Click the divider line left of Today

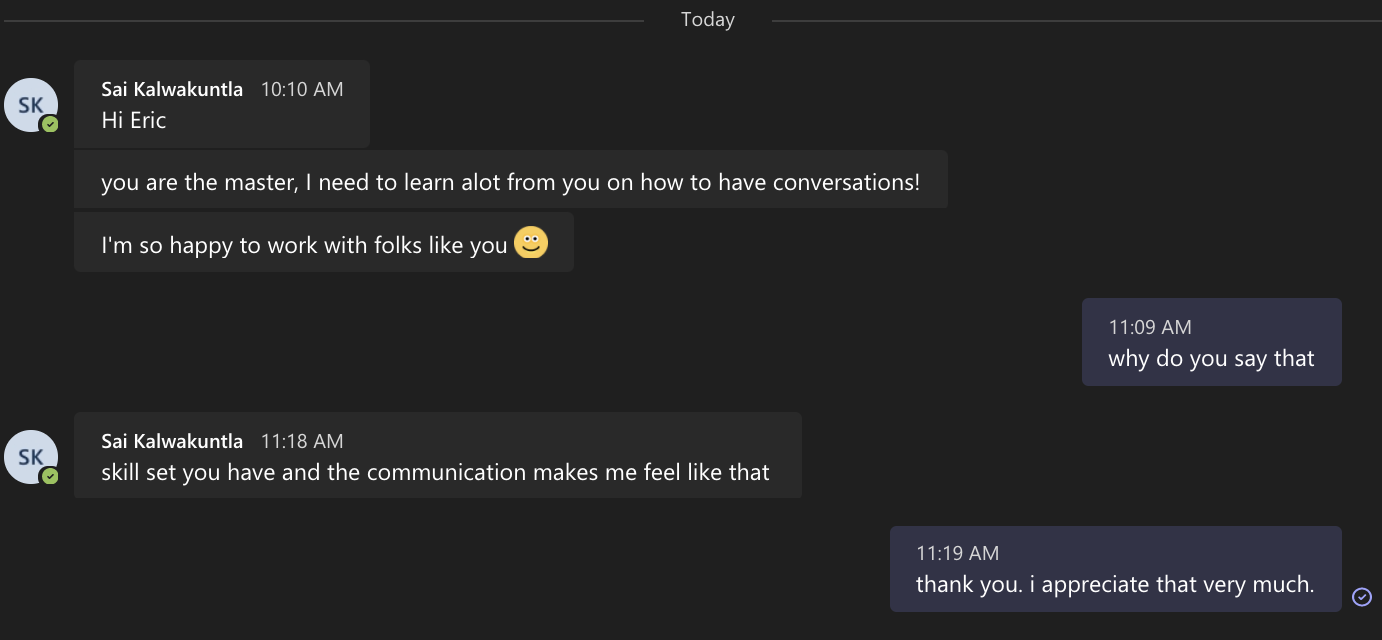point(320,20)
